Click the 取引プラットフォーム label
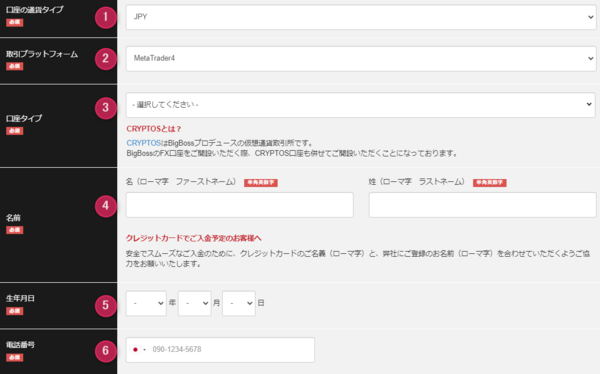The image size is (600, 374). point(42,54)
